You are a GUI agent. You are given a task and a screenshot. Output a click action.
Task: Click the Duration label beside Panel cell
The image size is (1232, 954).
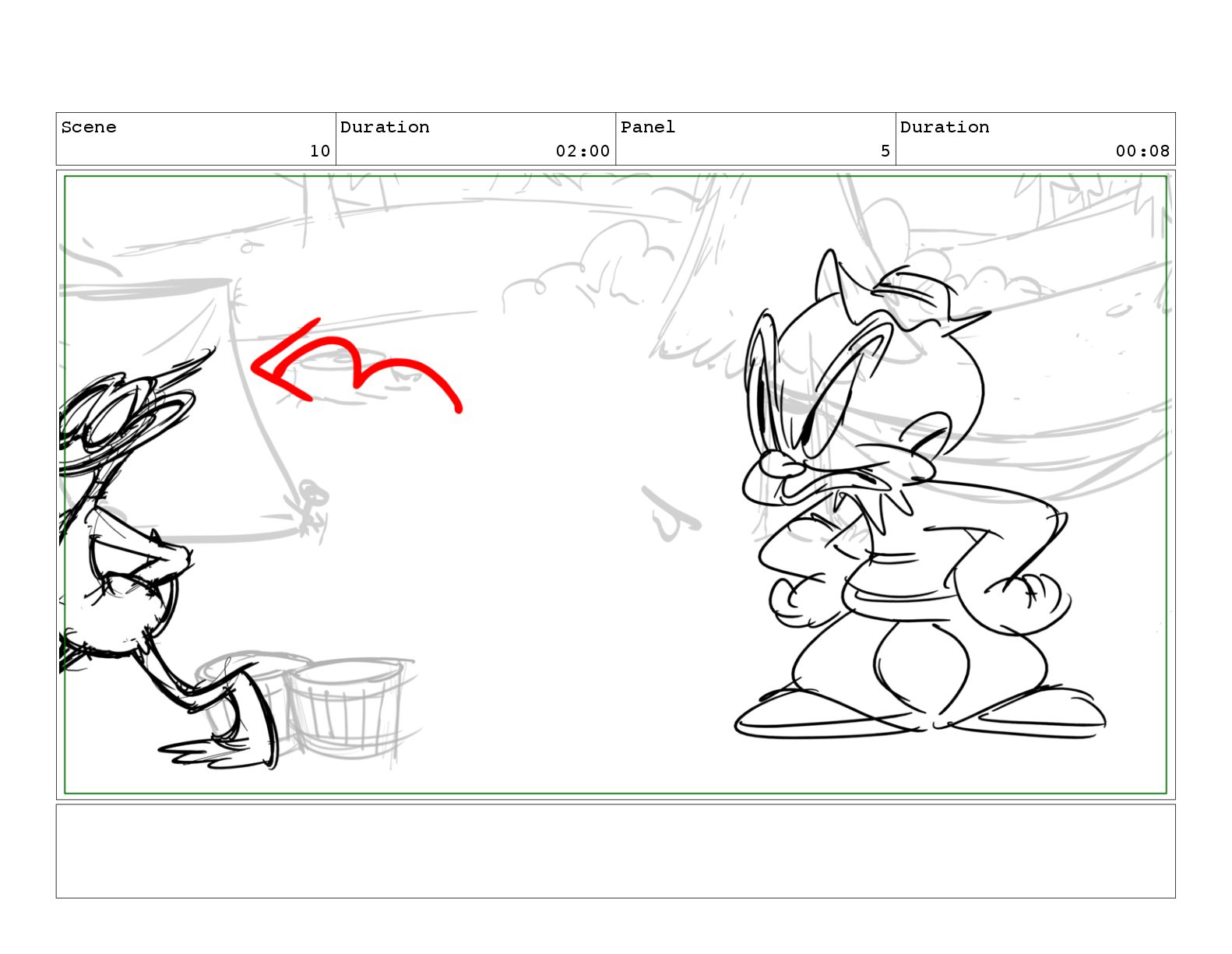[945, 127]
